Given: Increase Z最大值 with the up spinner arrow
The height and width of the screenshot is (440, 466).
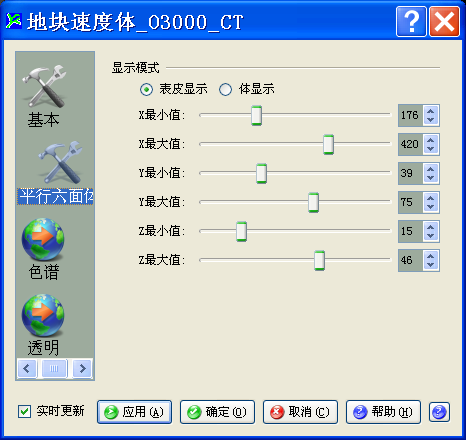Looking at the screenshot, I should (431, 256).
